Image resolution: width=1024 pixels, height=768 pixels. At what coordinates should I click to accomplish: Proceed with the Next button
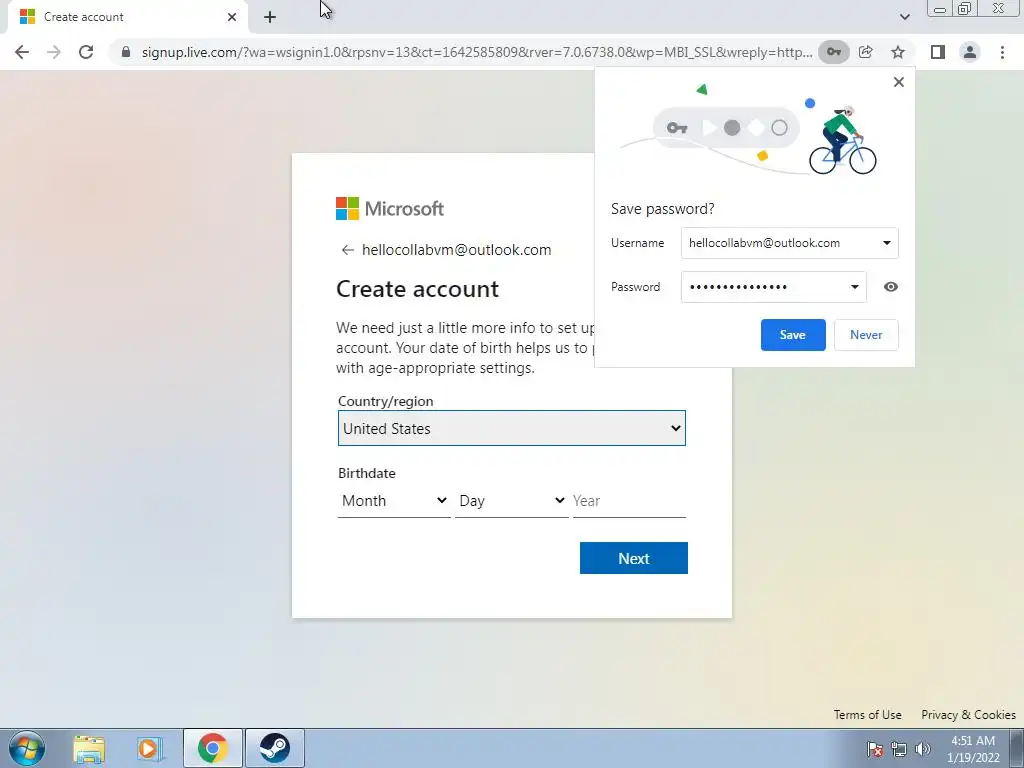pyautogui.click(x=633, y=558)
